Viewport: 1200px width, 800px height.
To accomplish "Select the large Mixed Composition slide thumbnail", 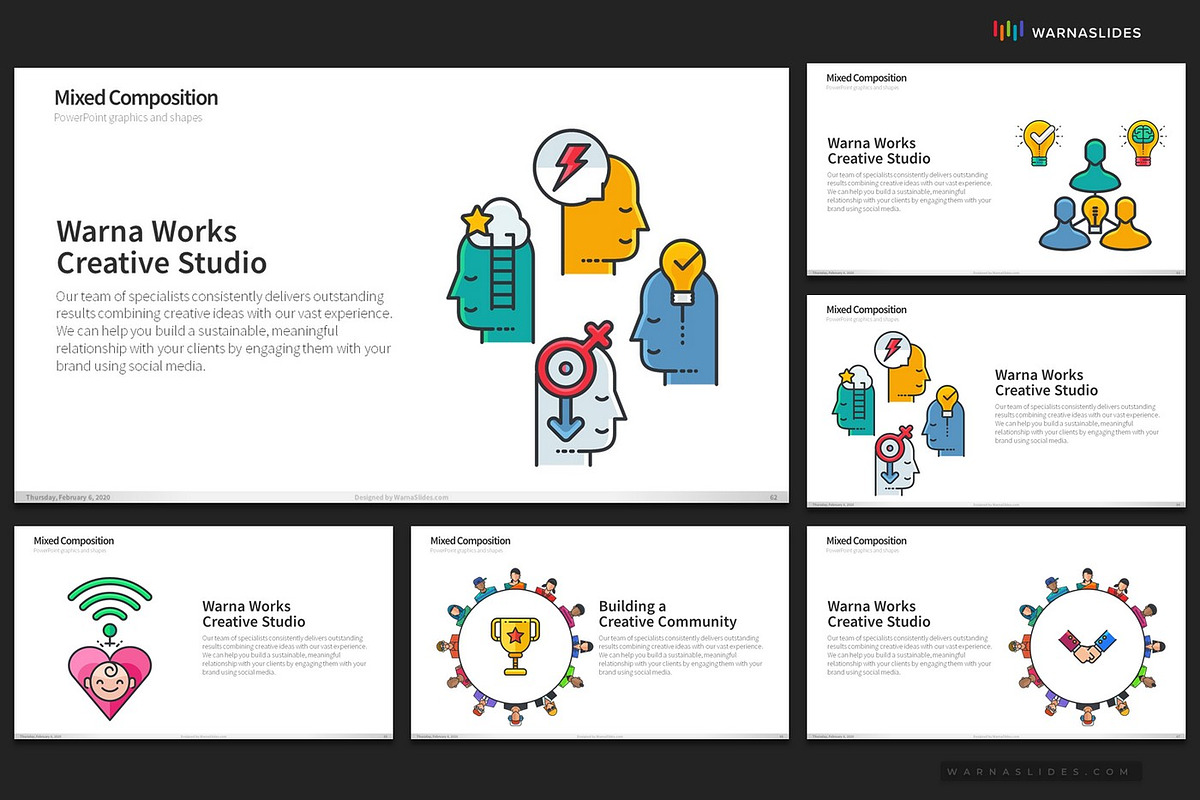I will 401,285.
